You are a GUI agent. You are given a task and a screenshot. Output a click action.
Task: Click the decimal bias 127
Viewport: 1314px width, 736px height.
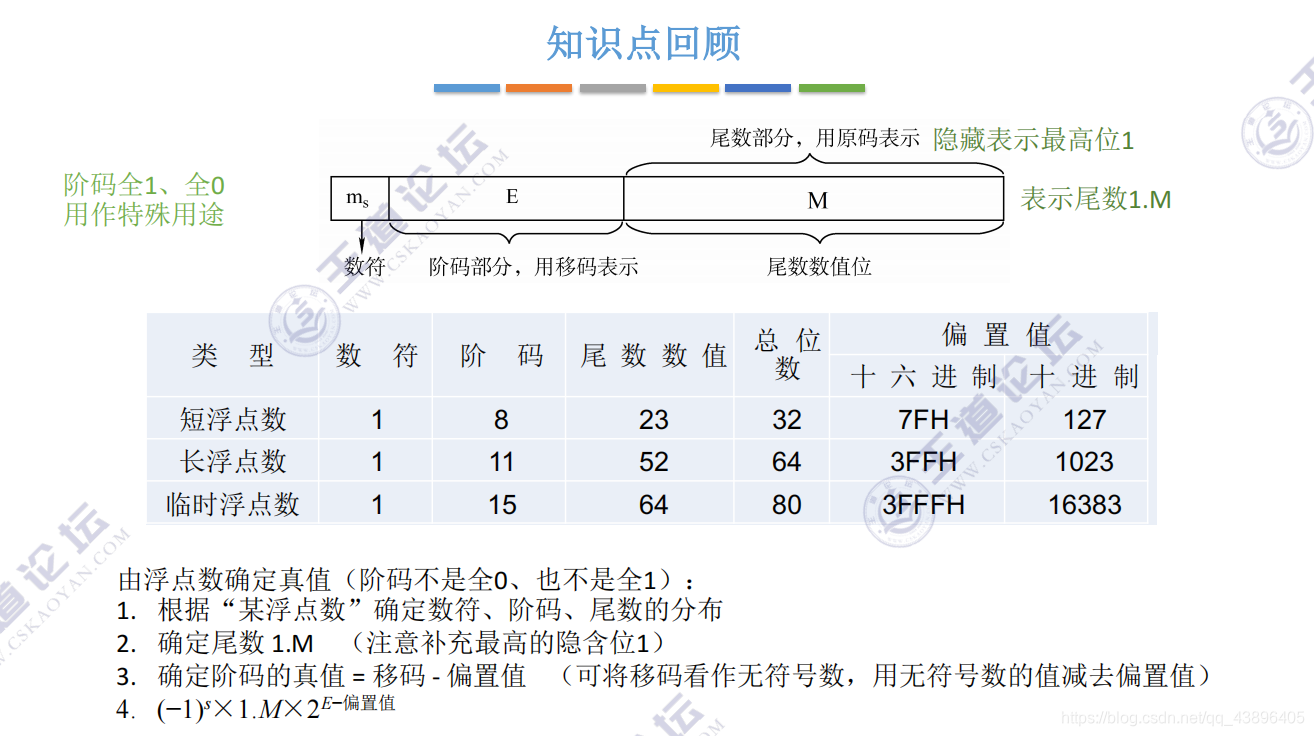(1085, 419)
